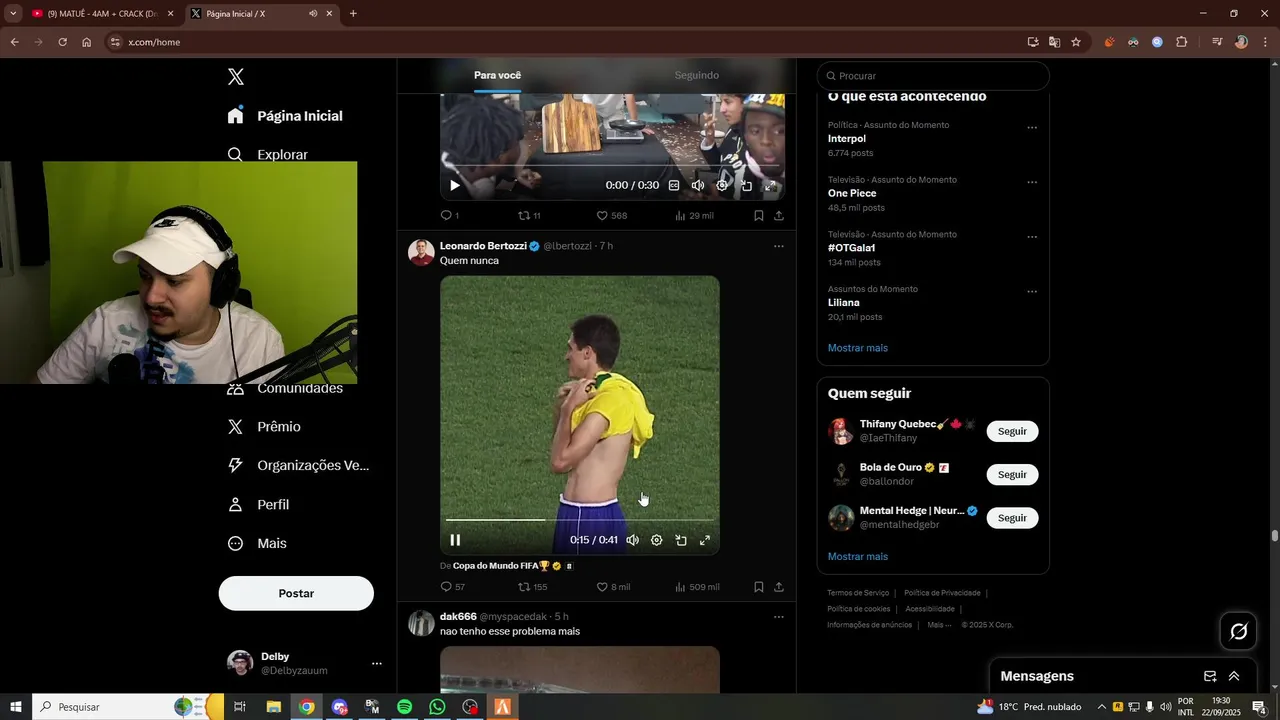The height and width of the screenshot is (720, 1280).
Task: Bookmark the top post
Action: [x=759, y=216]
